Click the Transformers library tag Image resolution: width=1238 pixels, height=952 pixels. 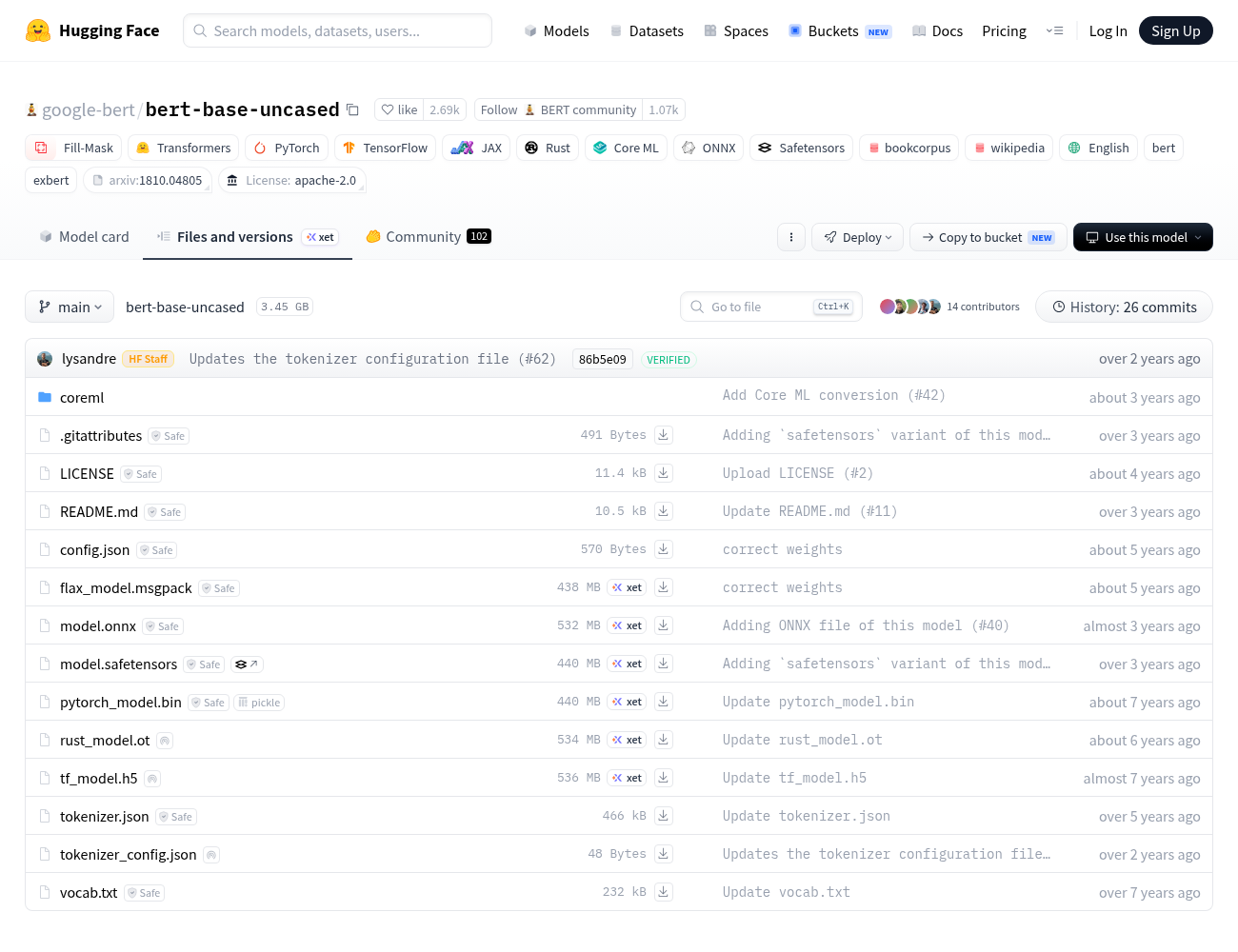[x=184, y=148]
